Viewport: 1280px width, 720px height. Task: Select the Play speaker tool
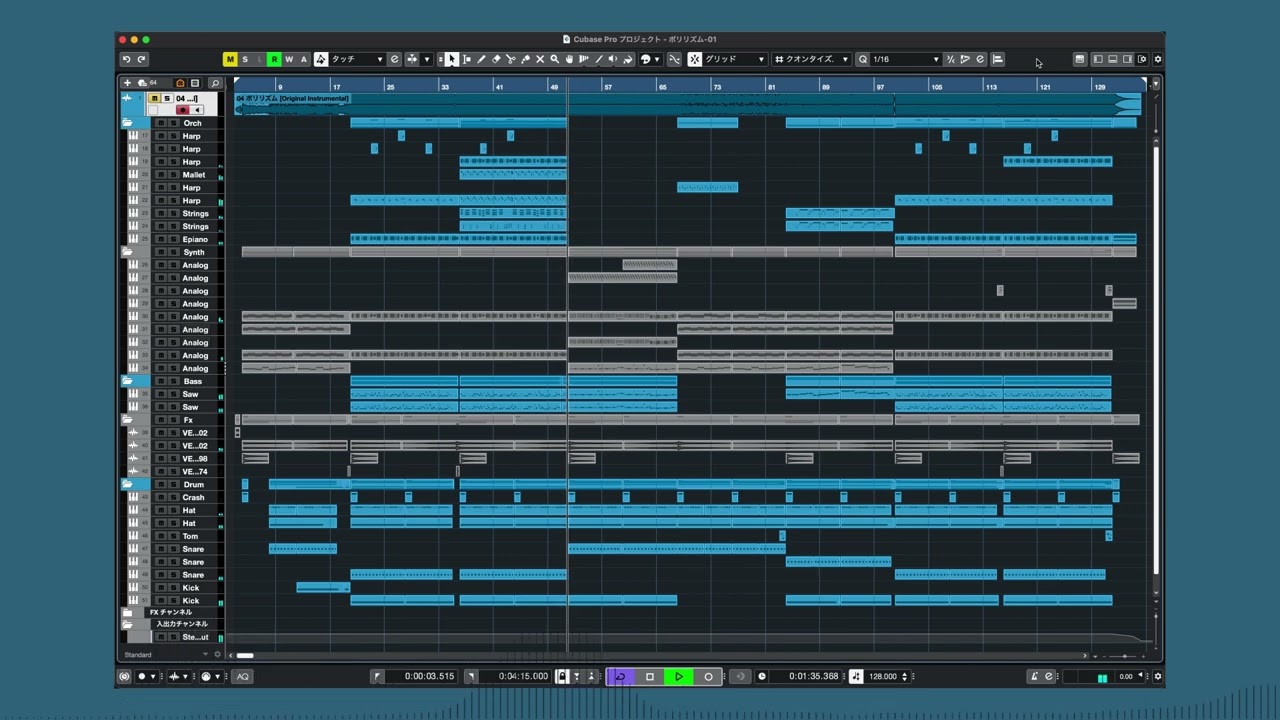pos(613,59)
